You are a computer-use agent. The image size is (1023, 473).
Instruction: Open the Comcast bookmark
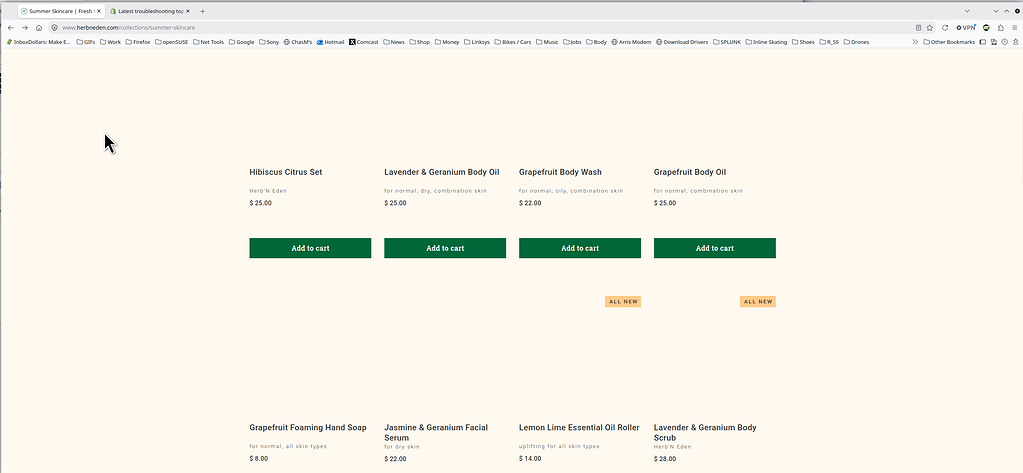[363, 42]
